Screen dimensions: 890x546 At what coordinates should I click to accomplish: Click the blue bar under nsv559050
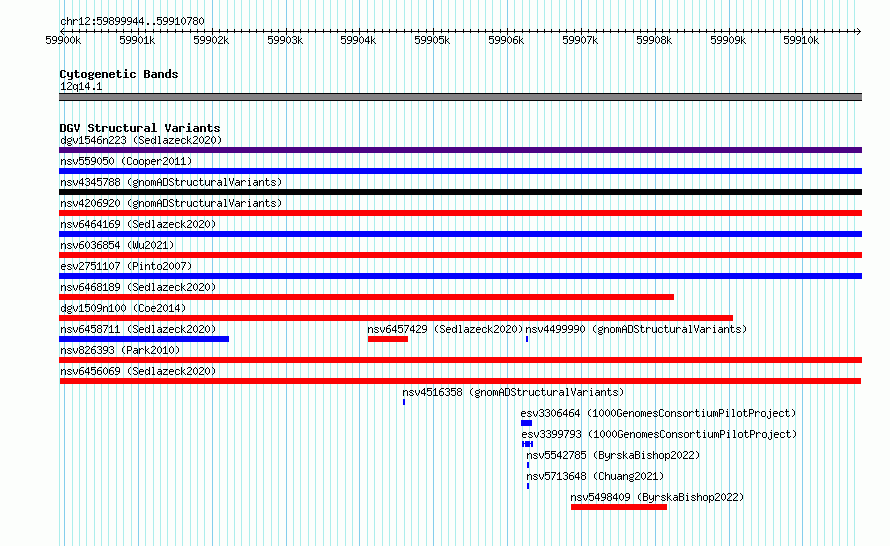[460, 171]
